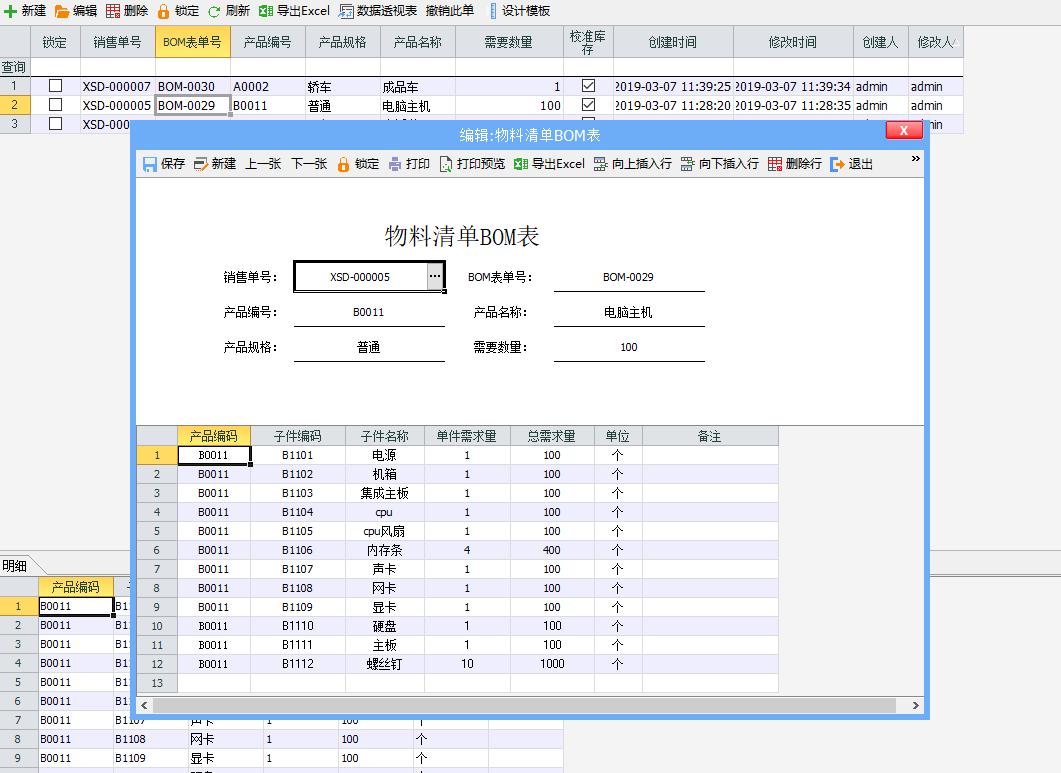
Task: Open the pivot table tool in main toolbar
Action: tap(347, 11)
